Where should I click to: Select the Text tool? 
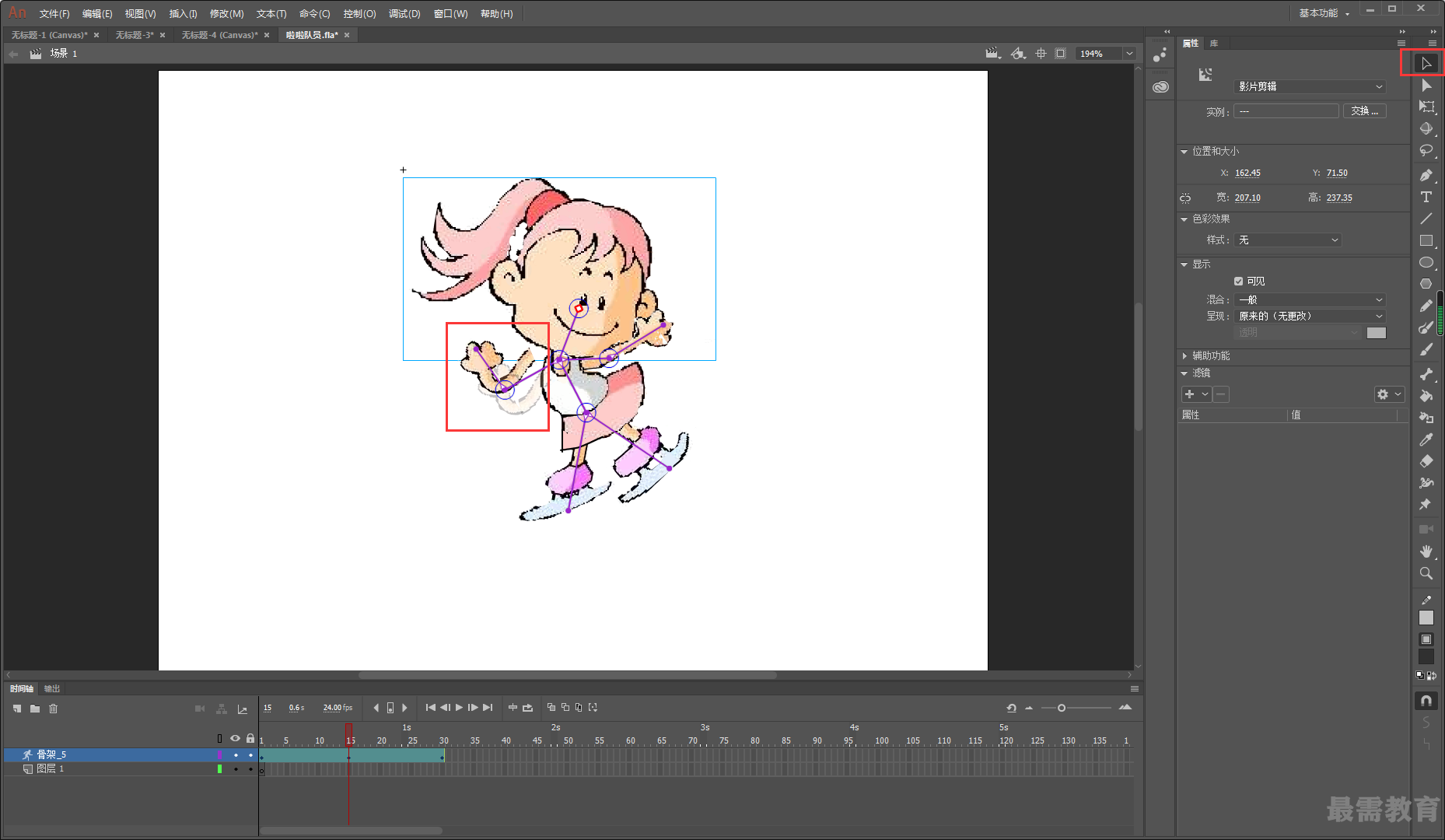[1426, 197]
